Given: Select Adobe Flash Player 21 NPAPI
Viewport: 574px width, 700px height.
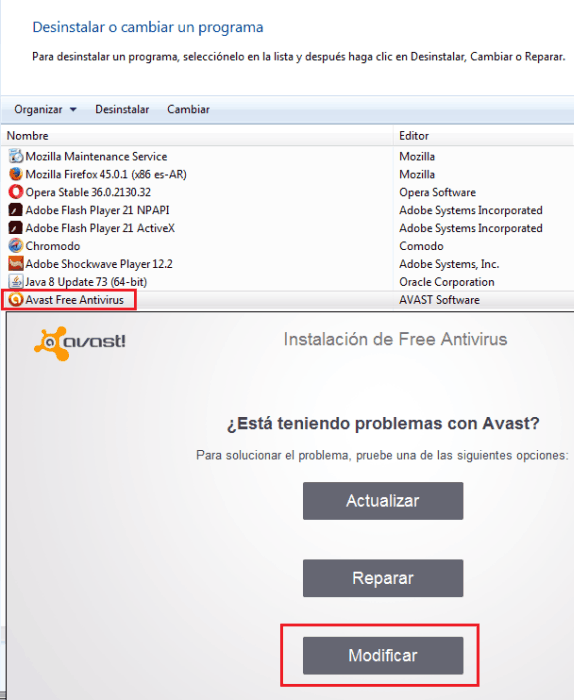Looking at the screenshot, I should click(287, 210).
